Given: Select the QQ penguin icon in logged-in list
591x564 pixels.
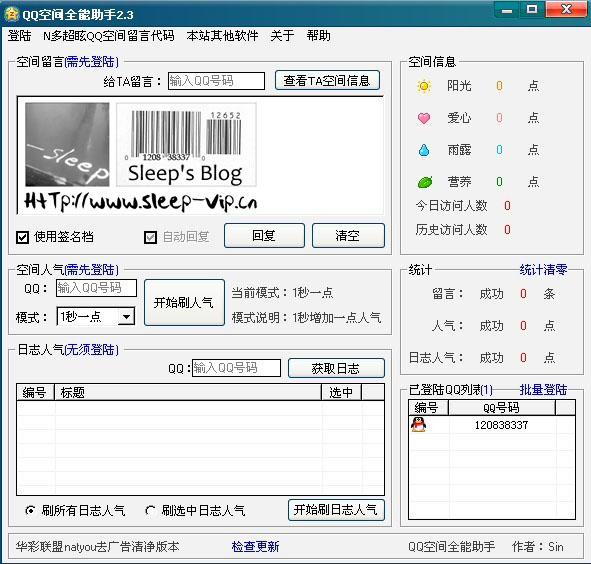Looking at the screenshot, I should click(418, 425).
